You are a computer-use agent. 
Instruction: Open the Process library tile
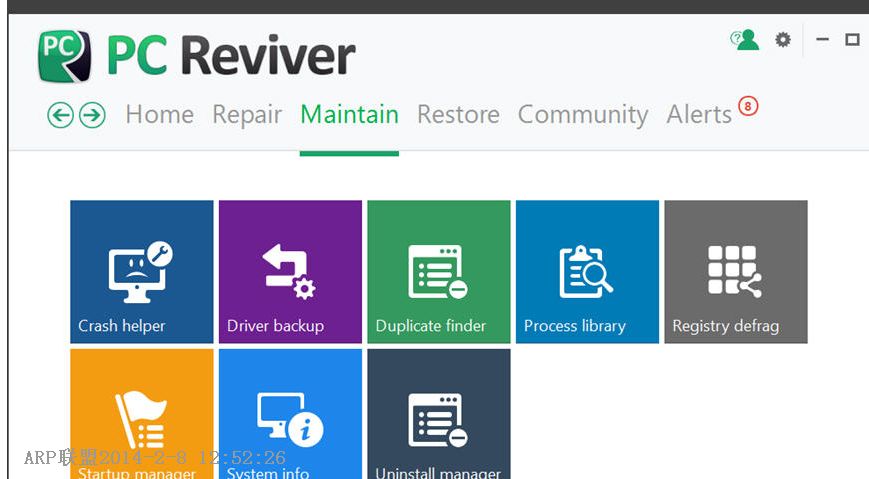[x=587, y=272]
